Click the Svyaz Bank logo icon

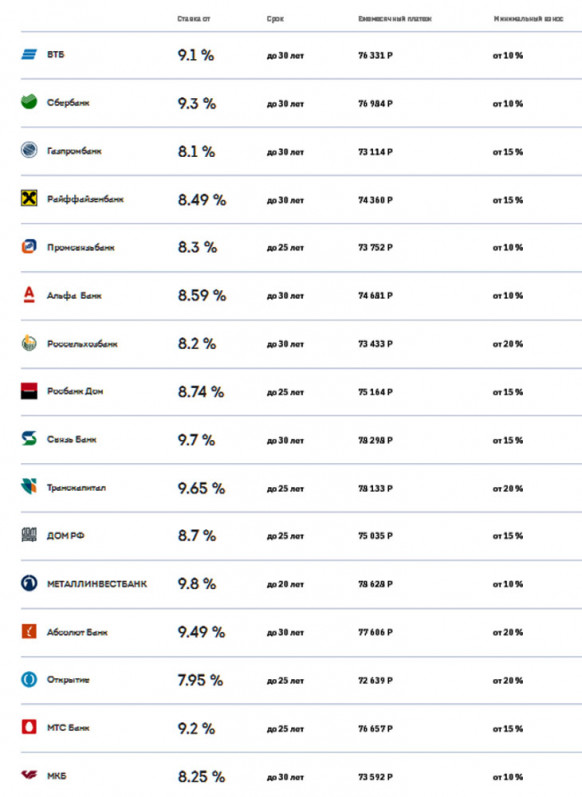(x=29, y=439)
